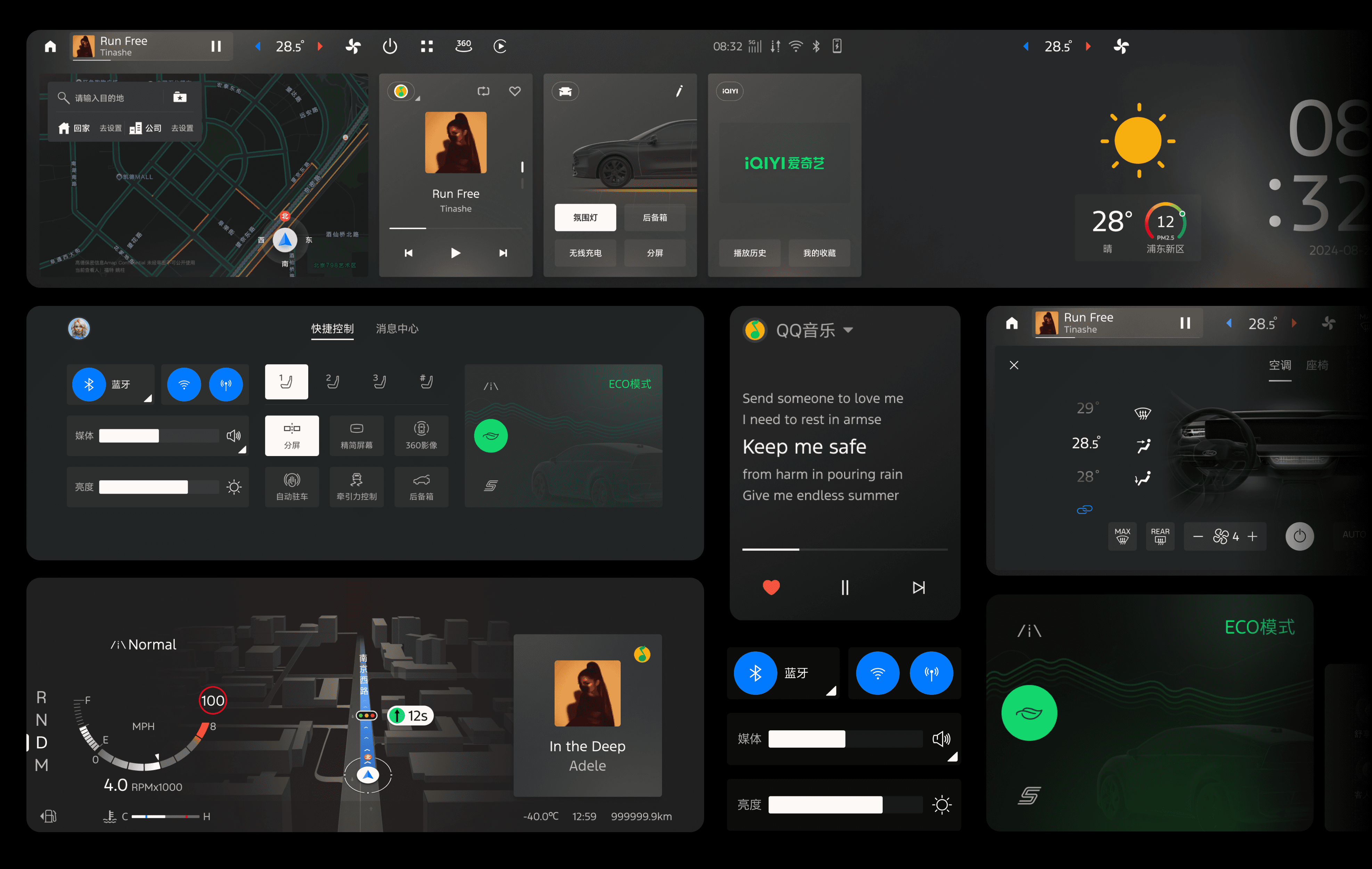Screen dimensions: 1372x869
Task: Click the power icon in top bar
Action: click(x=390, y=46)
